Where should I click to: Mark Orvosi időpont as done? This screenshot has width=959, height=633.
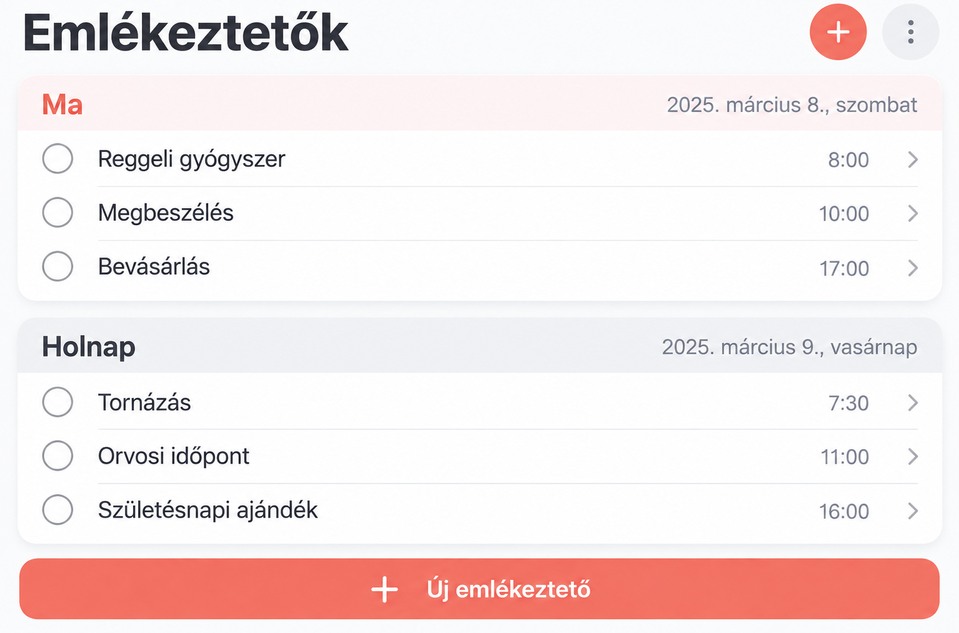tap(57, 456)
